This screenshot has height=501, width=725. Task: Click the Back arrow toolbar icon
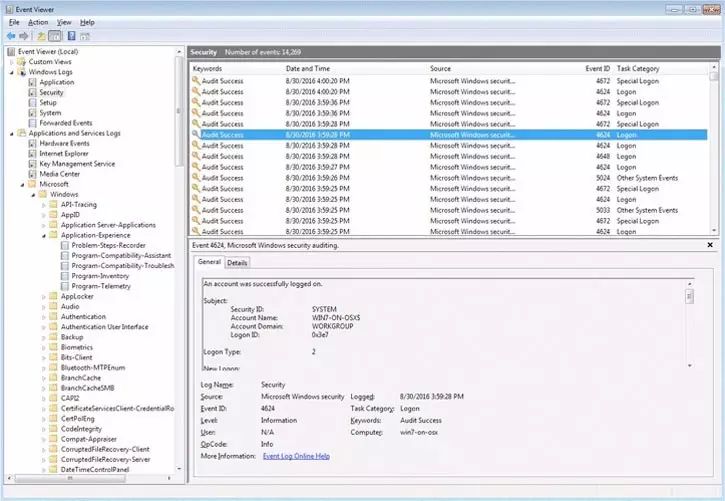10,36
